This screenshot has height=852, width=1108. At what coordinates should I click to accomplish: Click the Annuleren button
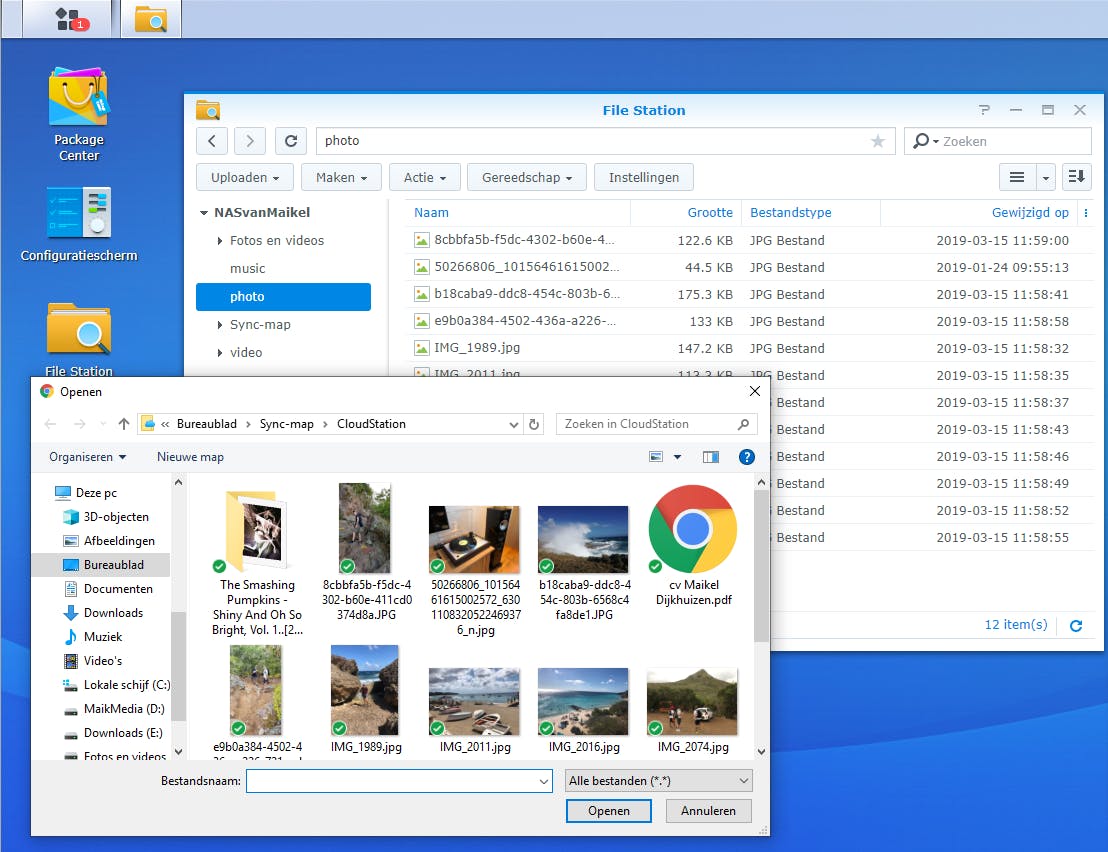tap(708, 811)
